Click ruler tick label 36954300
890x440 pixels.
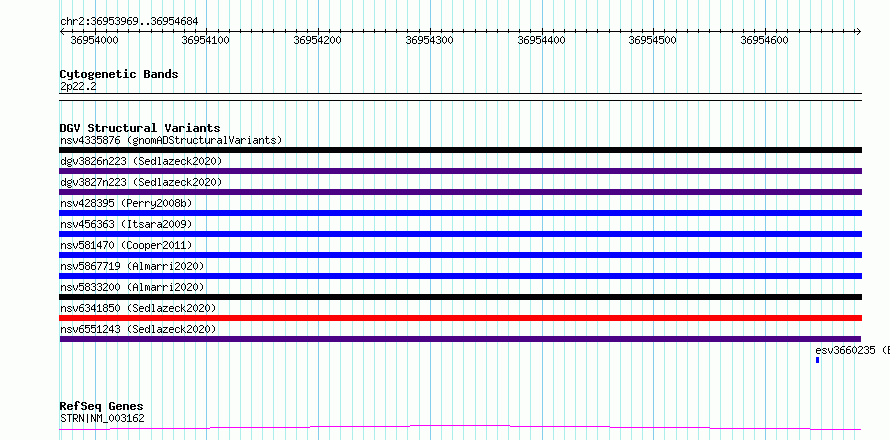(x=430, y=40)
